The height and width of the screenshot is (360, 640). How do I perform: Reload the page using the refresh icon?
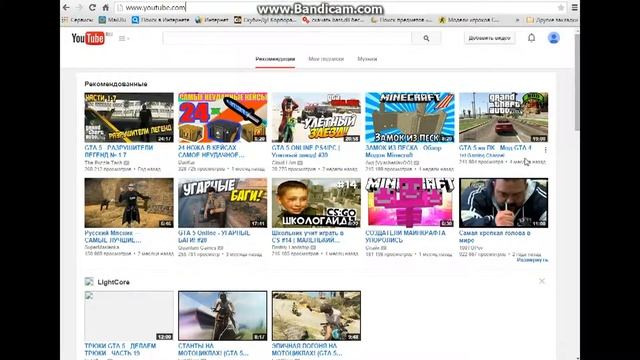pyautogui.click(x=92, y=7)
